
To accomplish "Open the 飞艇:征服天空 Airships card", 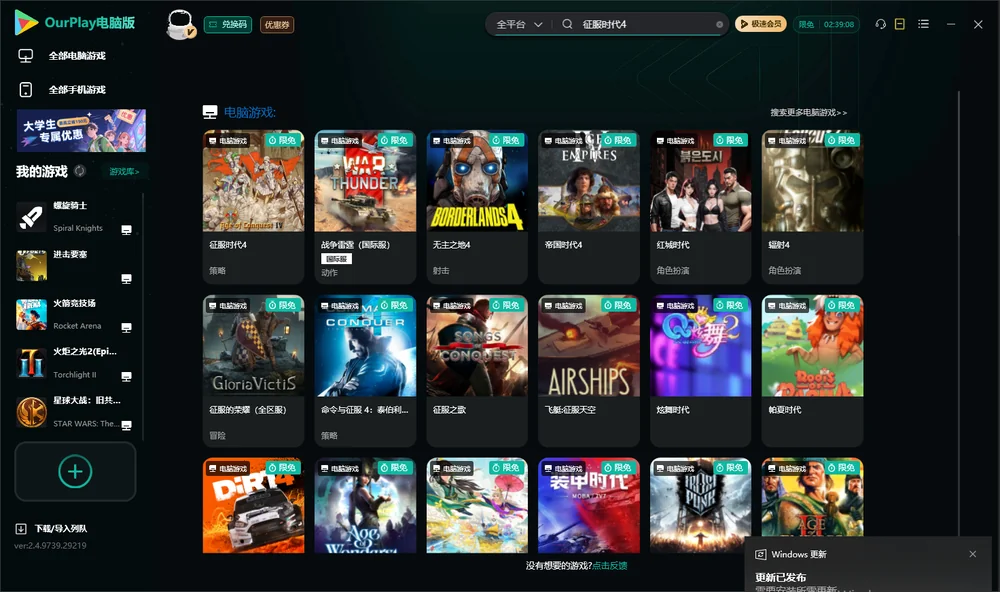I will coord(589,371).
